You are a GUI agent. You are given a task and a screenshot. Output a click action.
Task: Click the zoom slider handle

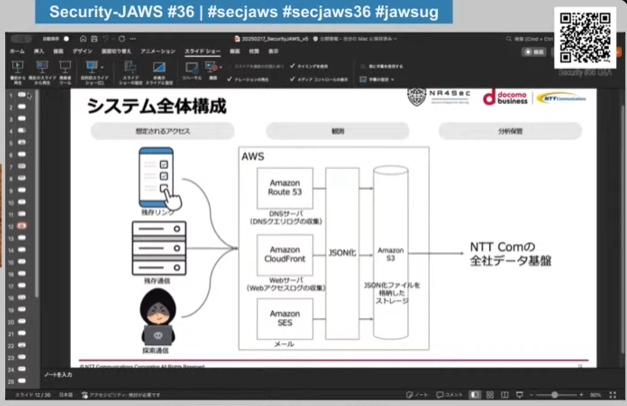555,395
